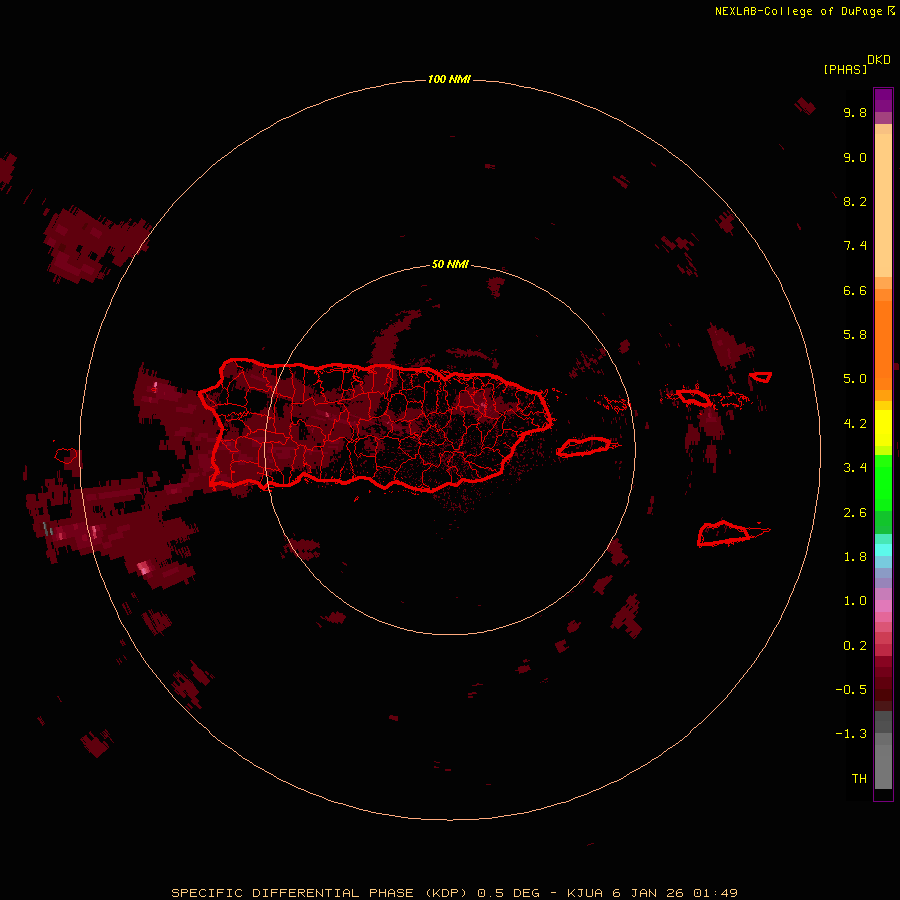Click the SPECIFIC DIFFERENTIAL PHASE caption words
900x900 pixels.
click(x=292, y=893)
